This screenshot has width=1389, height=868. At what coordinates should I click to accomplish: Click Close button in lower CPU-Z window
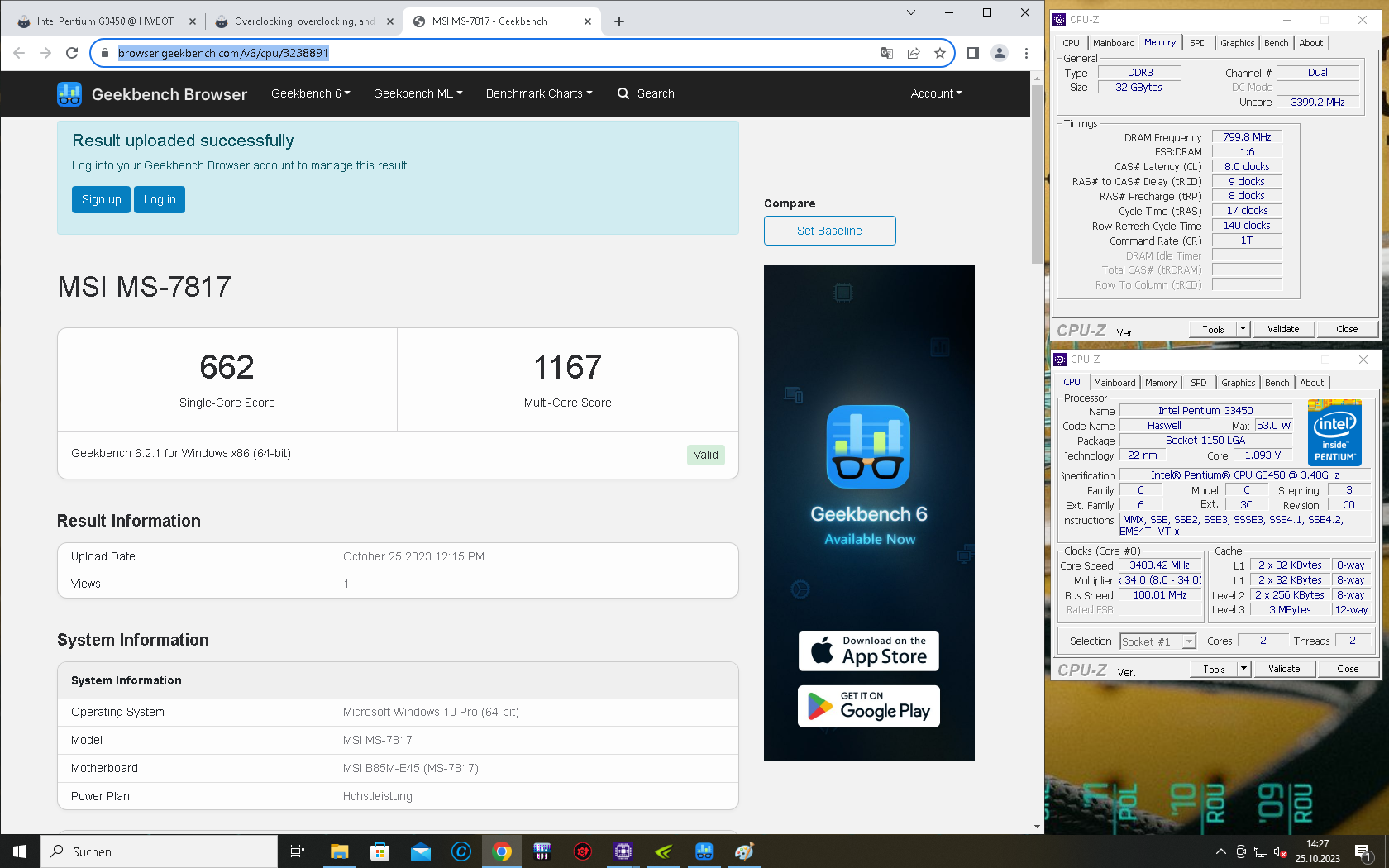[x=1348, y=669]
